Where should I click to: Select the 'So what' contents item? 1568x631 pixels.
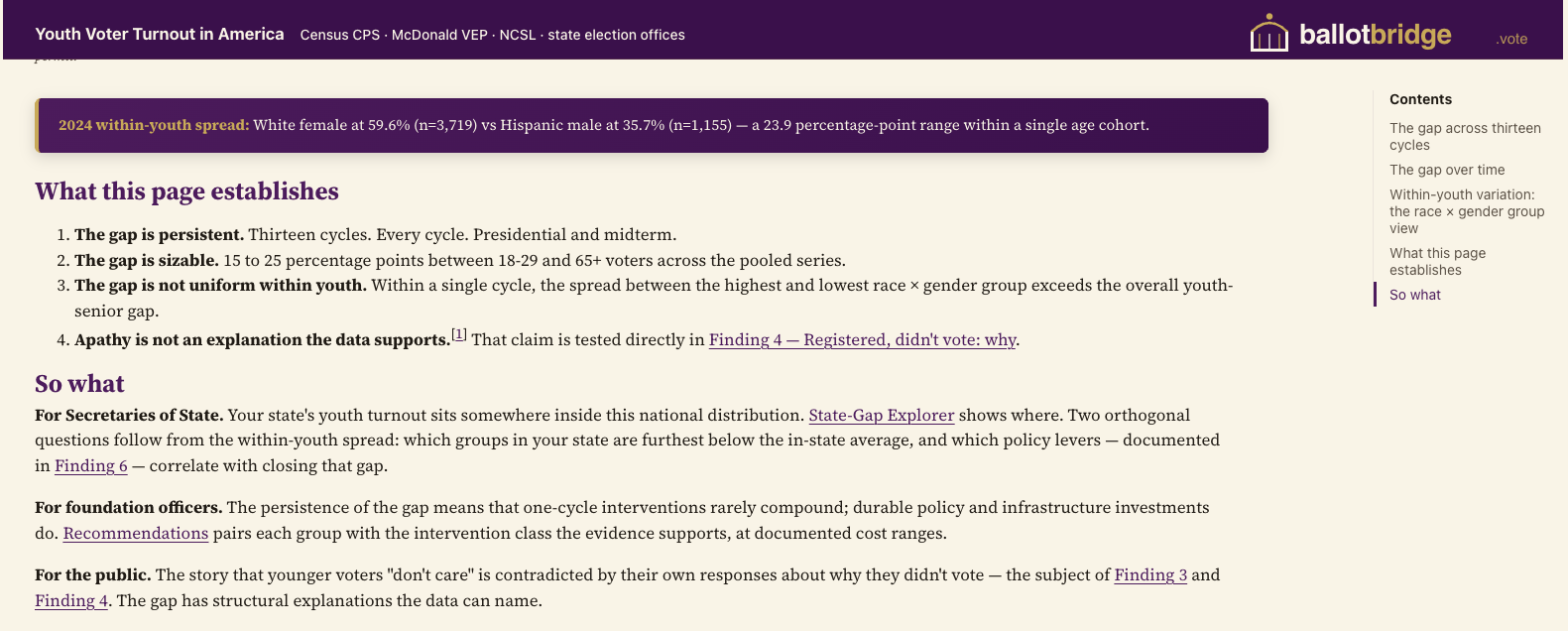click(x=1415, y=295)
